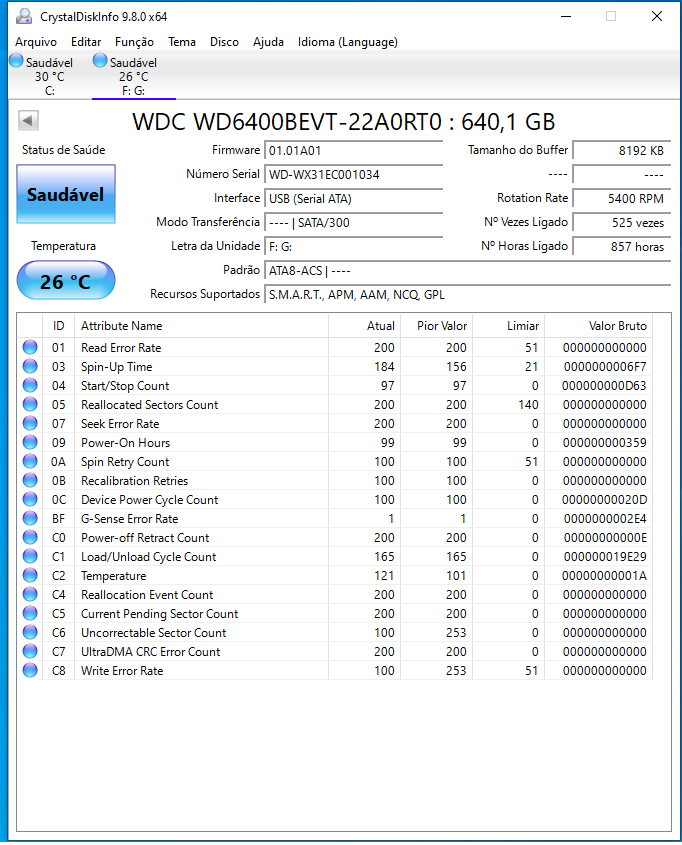This screenshot has width=682, height=845.
Task: Click the status orb for G-Sense Error Rate
Action: pyautogui.click(x=30, y=518)
